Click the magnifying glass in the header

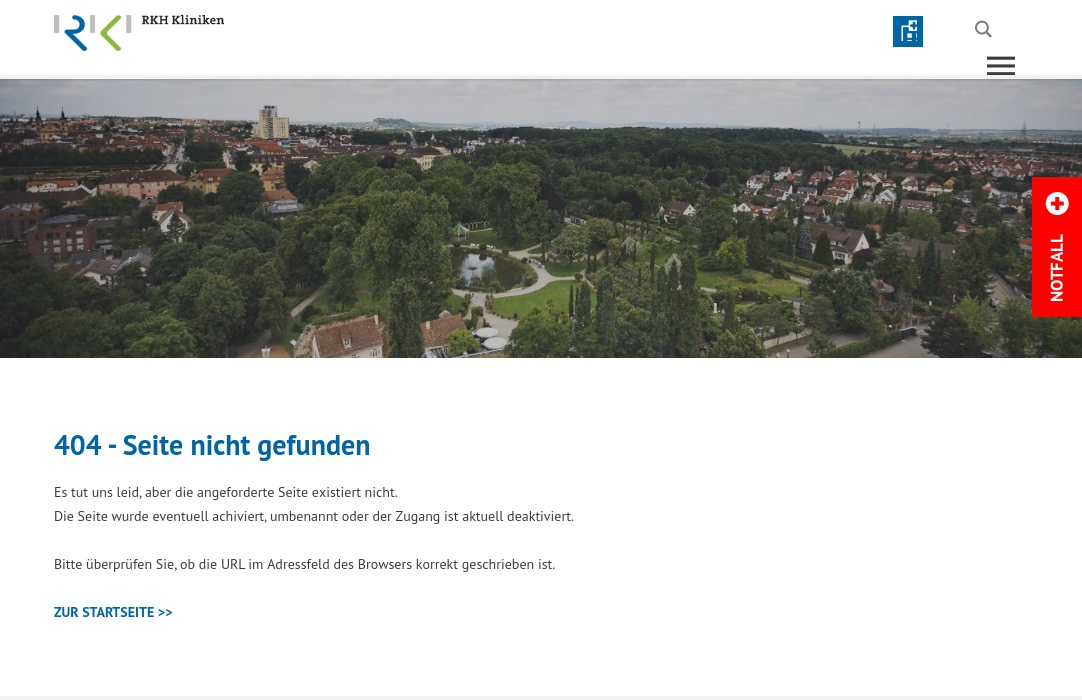pos(983,29)
